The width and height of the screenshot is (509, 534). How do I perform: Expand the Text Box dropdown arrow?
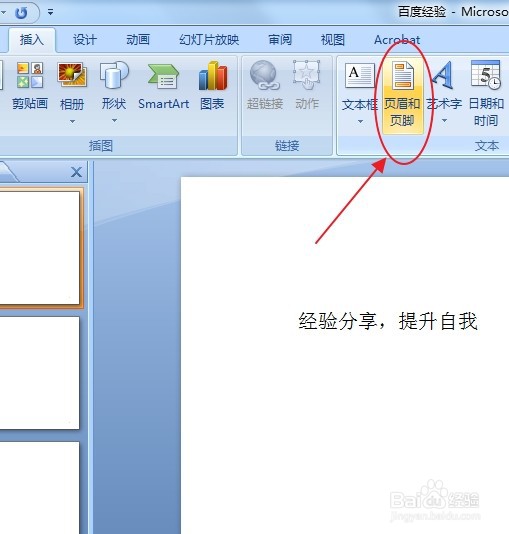pyautogui.click(x=360, y=121)
